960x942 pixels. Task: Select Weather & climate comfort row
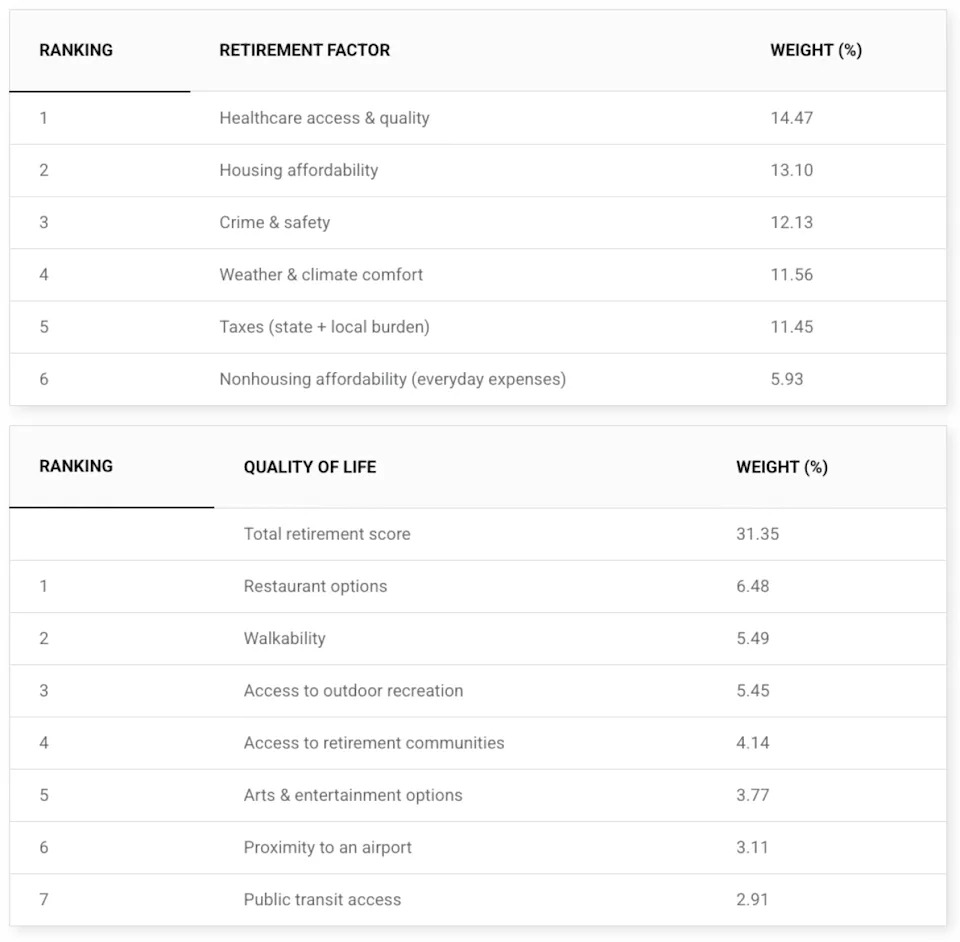321,274
